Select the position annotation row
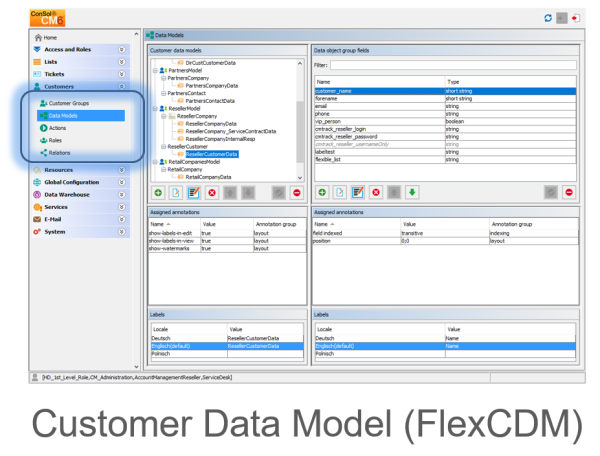The image size is (600, 456). [x=445, y=241]
